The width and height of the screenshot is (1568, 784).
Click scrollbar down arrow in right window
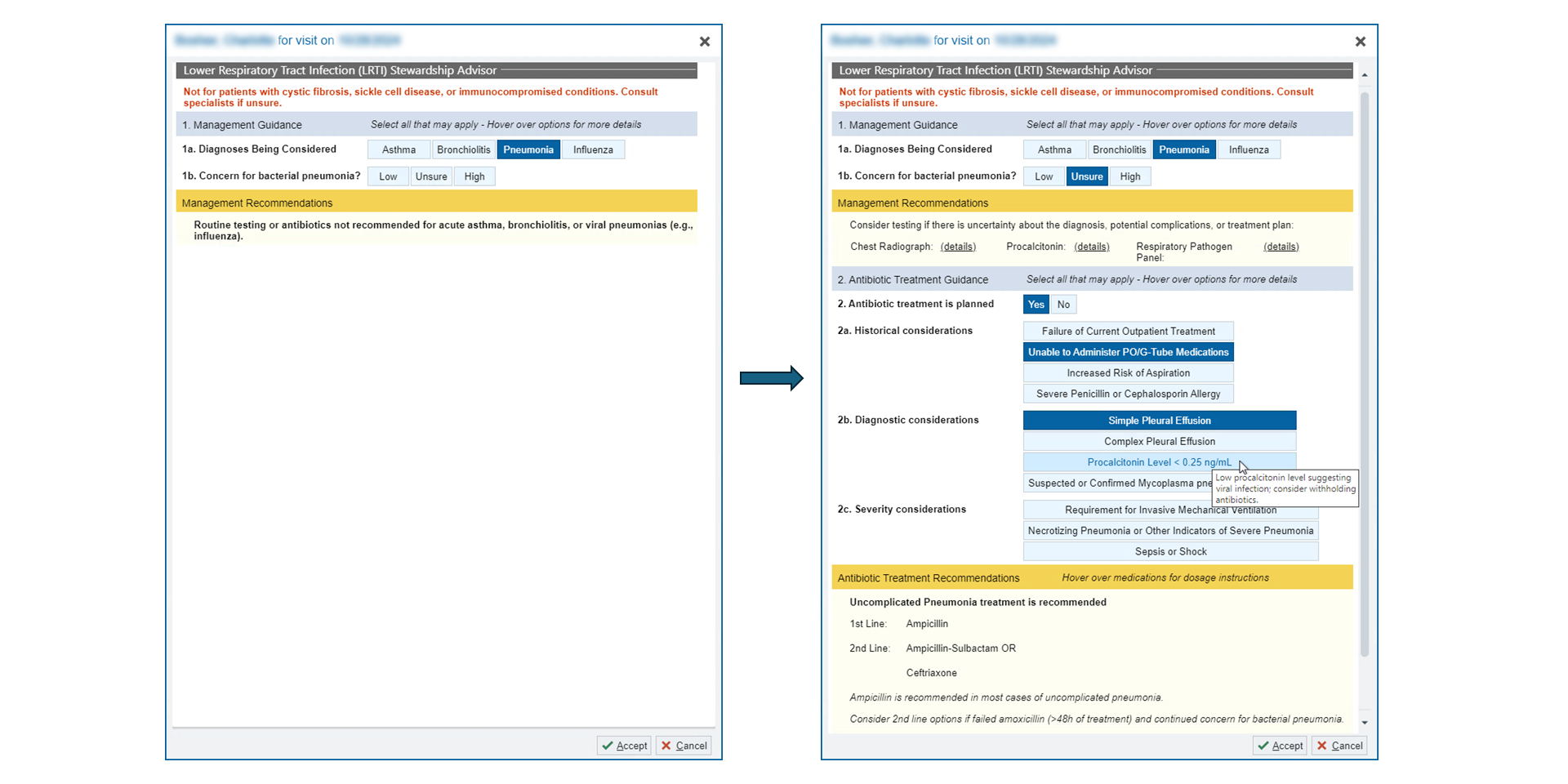point(1365,723)
